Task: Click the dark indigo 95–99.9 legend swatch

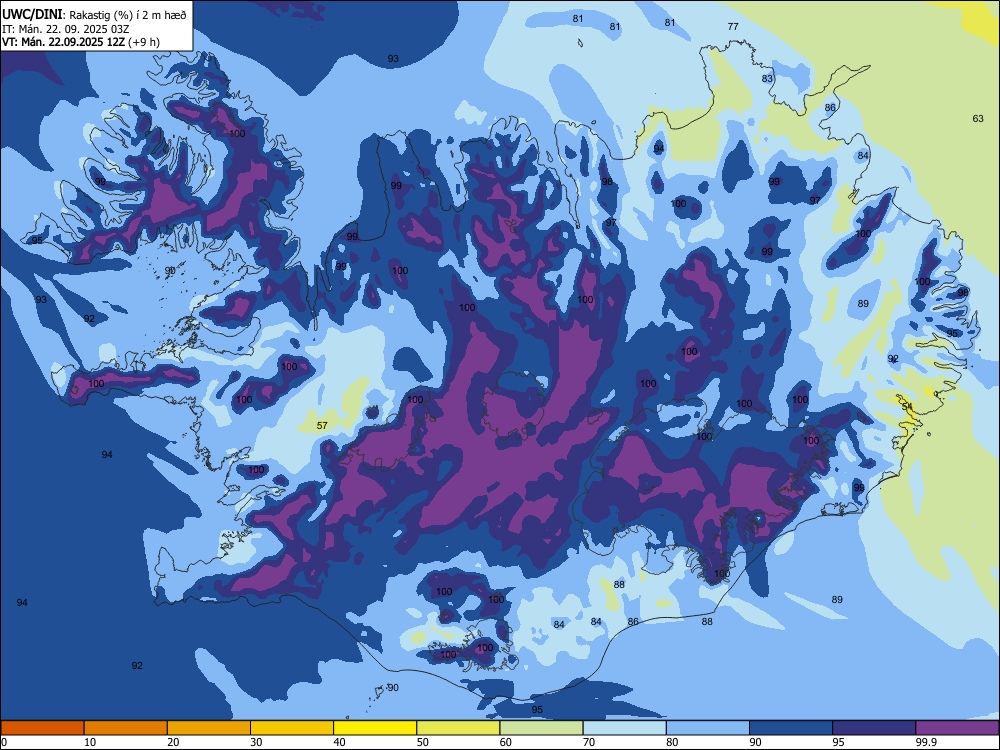Action: pos(874,728)
